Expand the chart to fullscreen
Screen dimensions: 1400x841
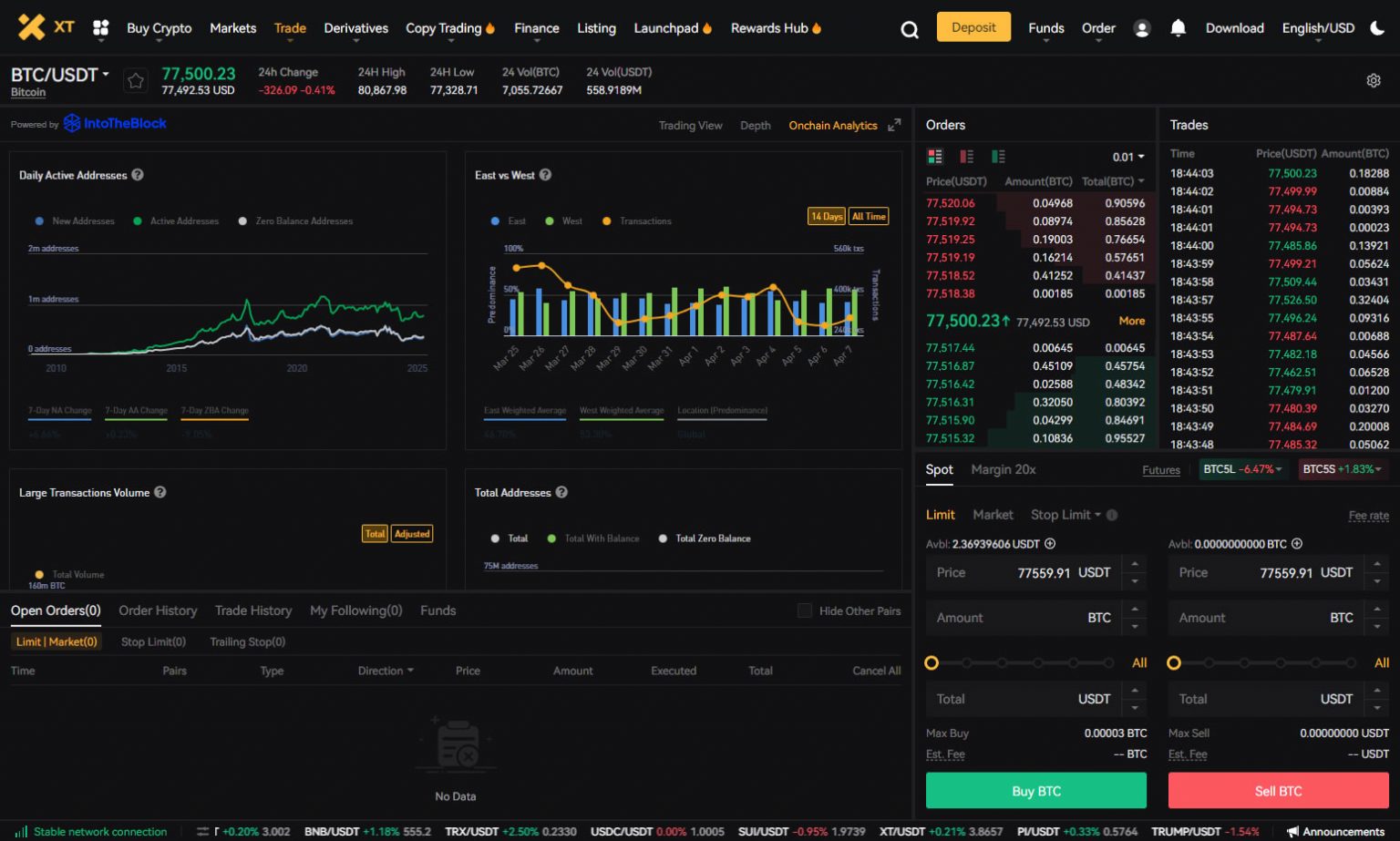coord(894,125)
